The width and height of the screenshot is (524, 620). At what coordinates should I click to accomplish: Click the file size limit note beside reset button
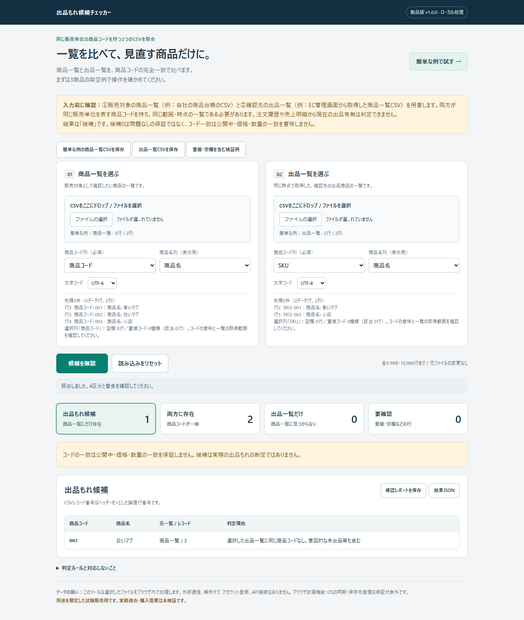coord(424,363)
